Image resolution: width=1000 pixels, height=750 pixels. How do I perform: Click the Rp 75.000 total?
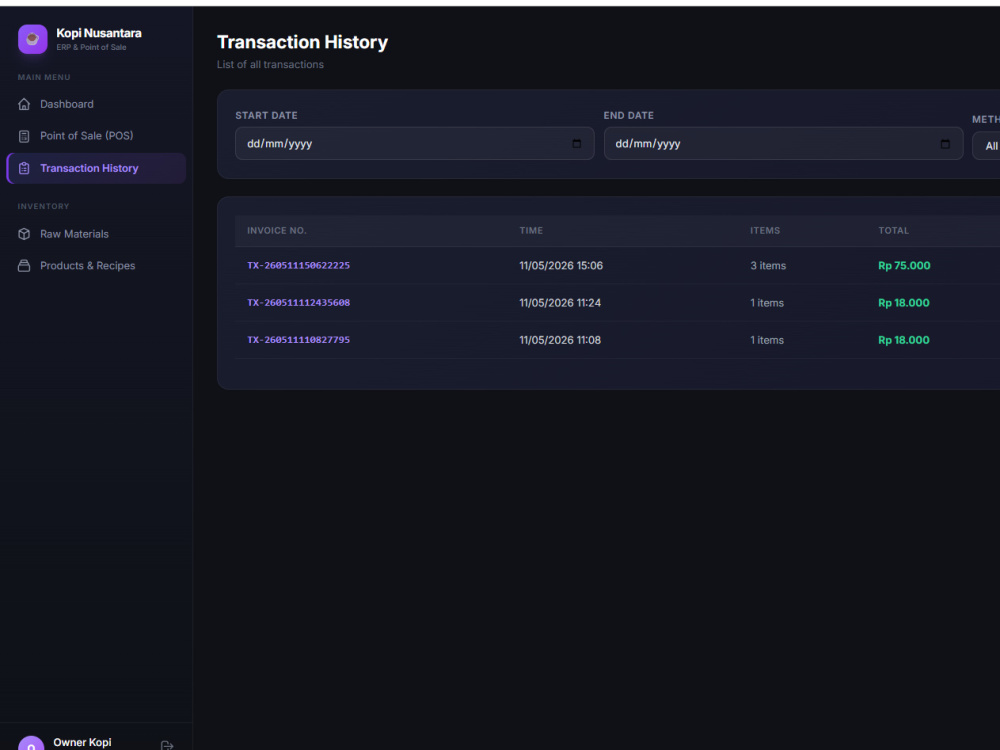click(x=904, y=266)
